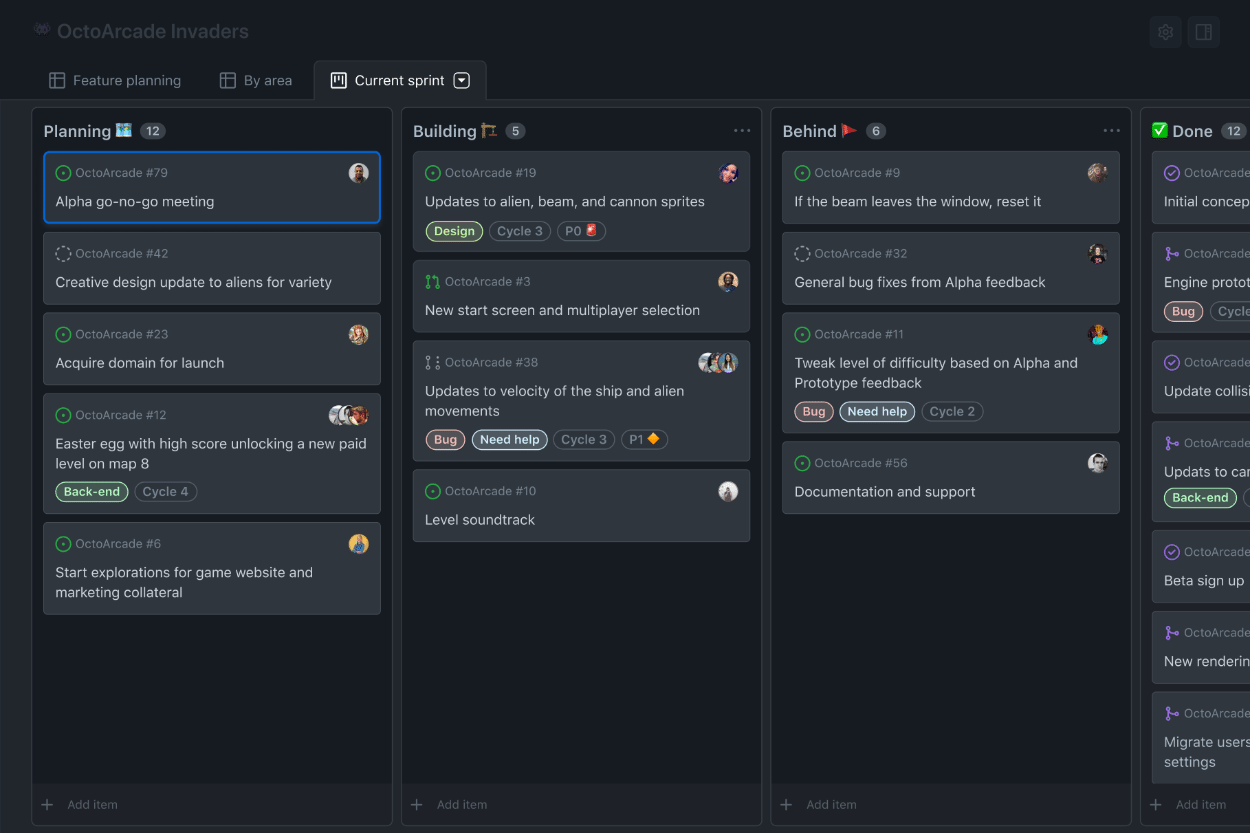
Task: Open project settings gear icon
Action: pyautogui.click(x=1165, y=32)
